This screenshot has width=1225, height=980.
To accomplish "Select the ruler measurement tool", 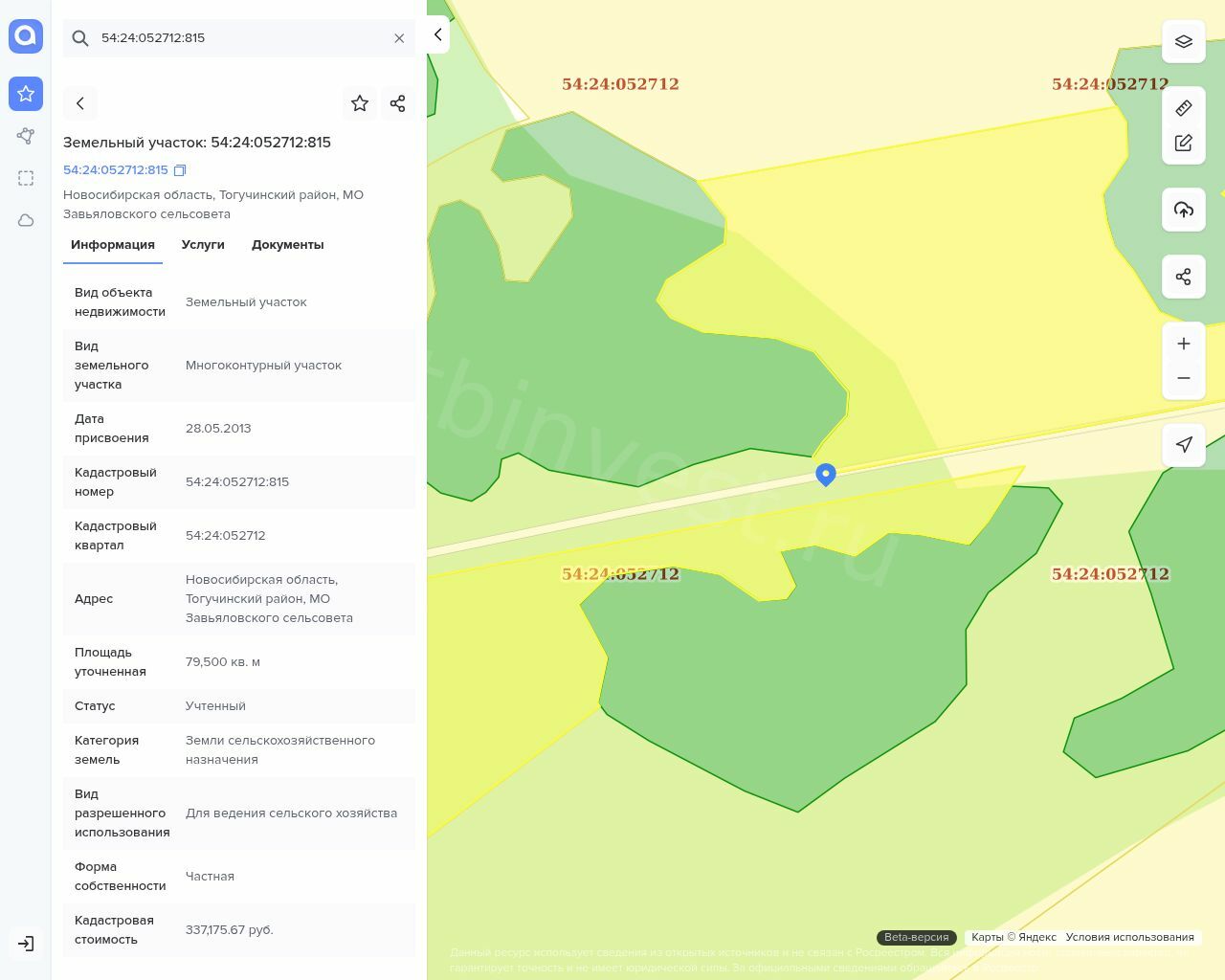I will (x=1184, y=108).
